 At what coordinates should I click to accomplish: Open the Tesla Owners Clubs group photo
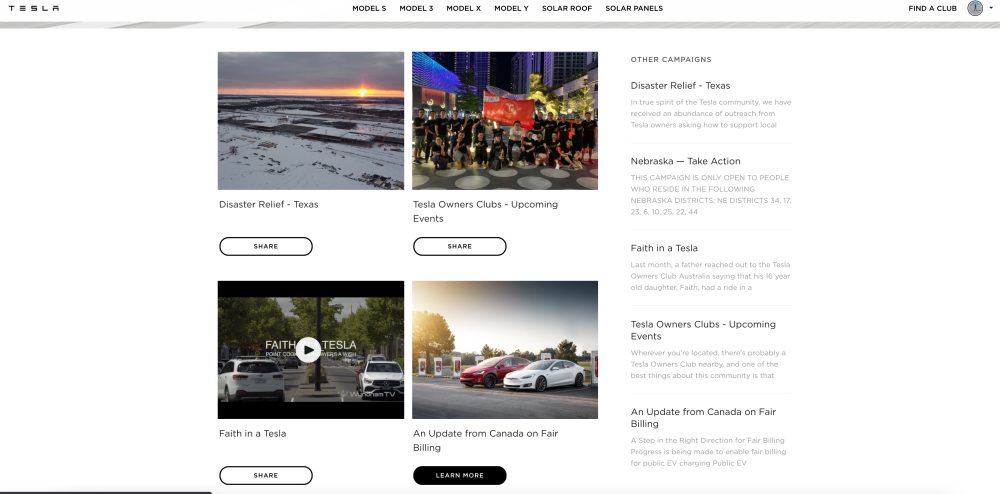(505, 120)
